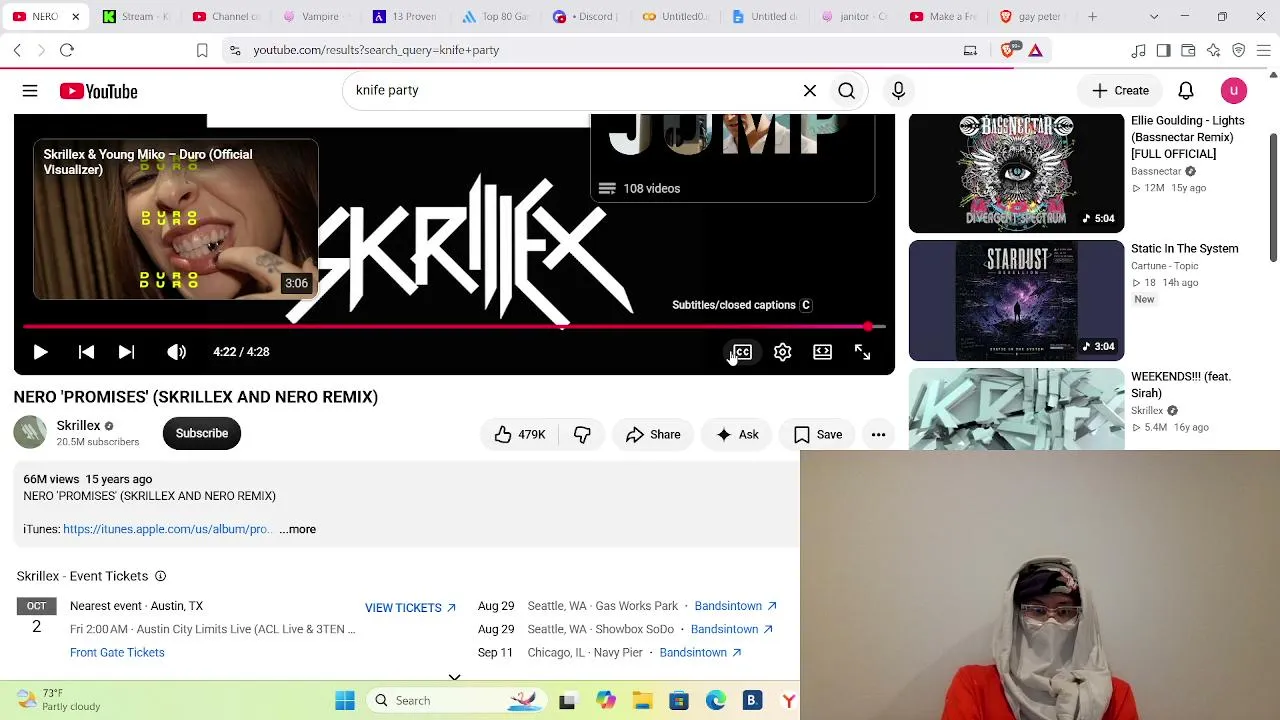This screenshot has height=720, width=1280.
Task: Seek on the red video progress bar
Action: (x=454, y=327)
